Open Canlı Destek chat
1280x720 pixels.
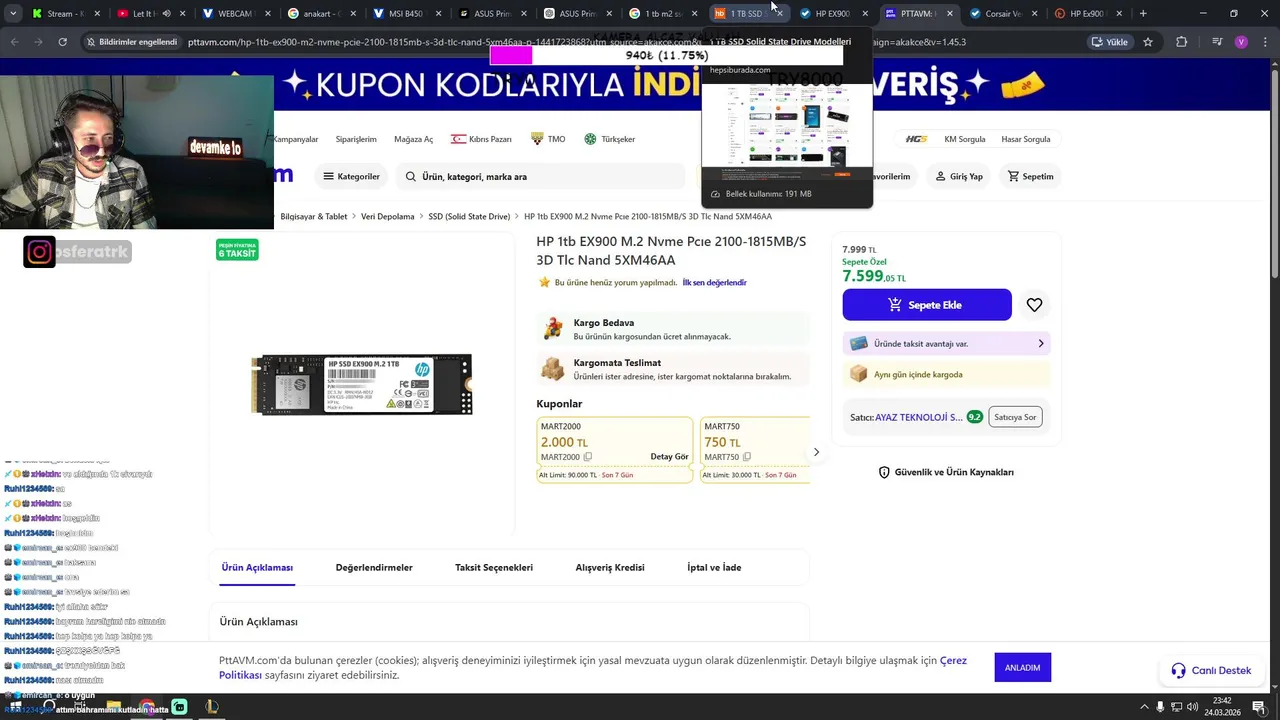click(1211, 670)
